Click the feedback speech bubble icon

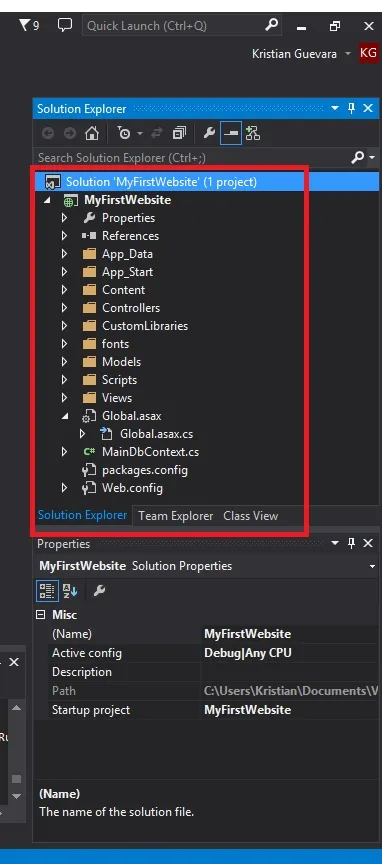[65, 25]
